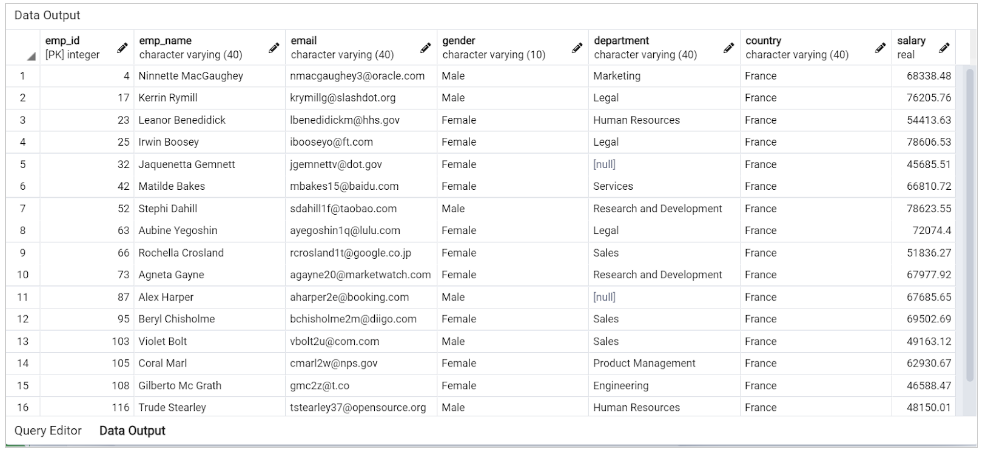Click the name cell Rochella Crosland
983x452 pixels.
(x=210, y=253)
